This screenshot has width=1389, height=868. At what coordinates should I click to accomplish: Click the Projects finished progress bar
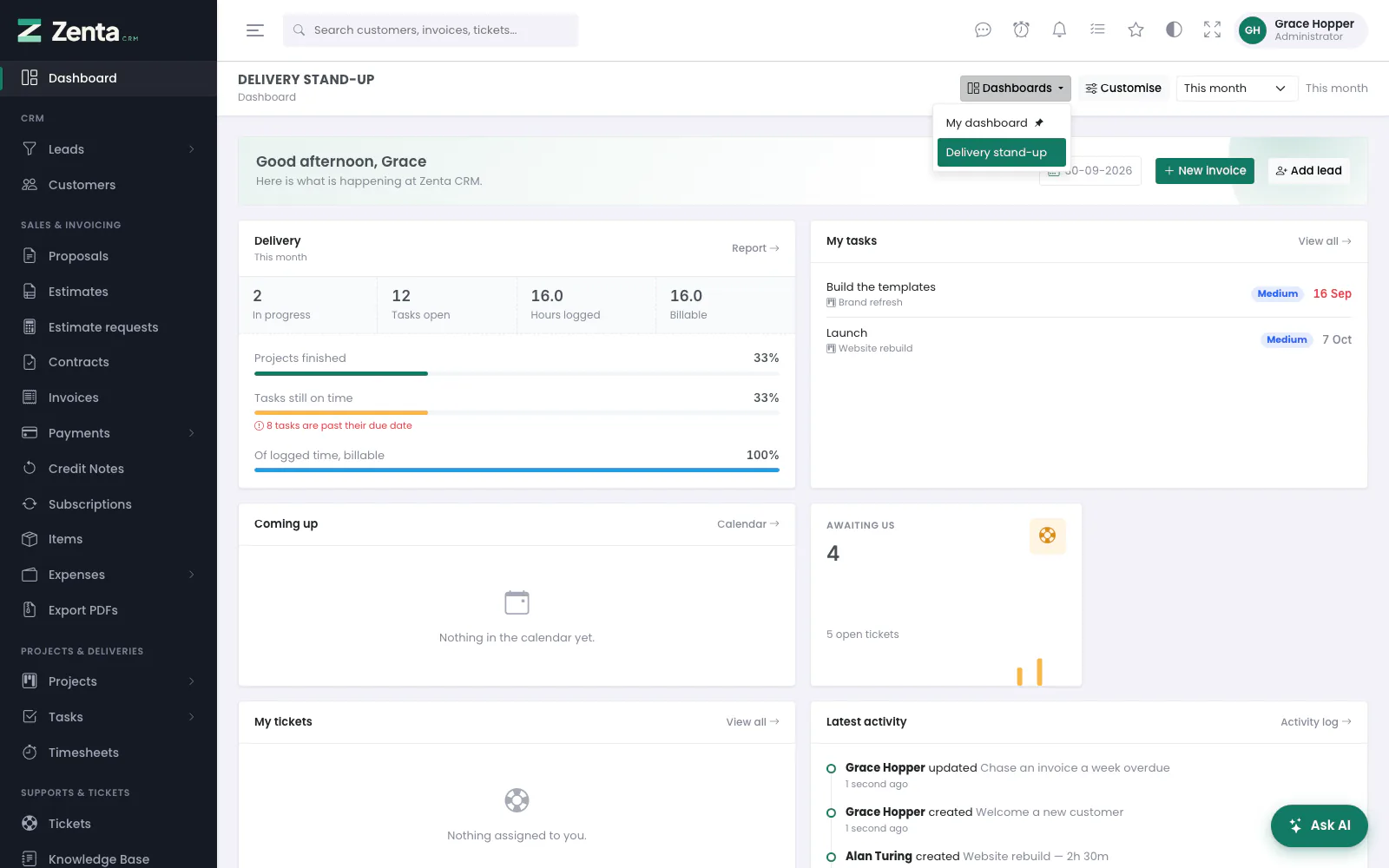coord(517,374)
